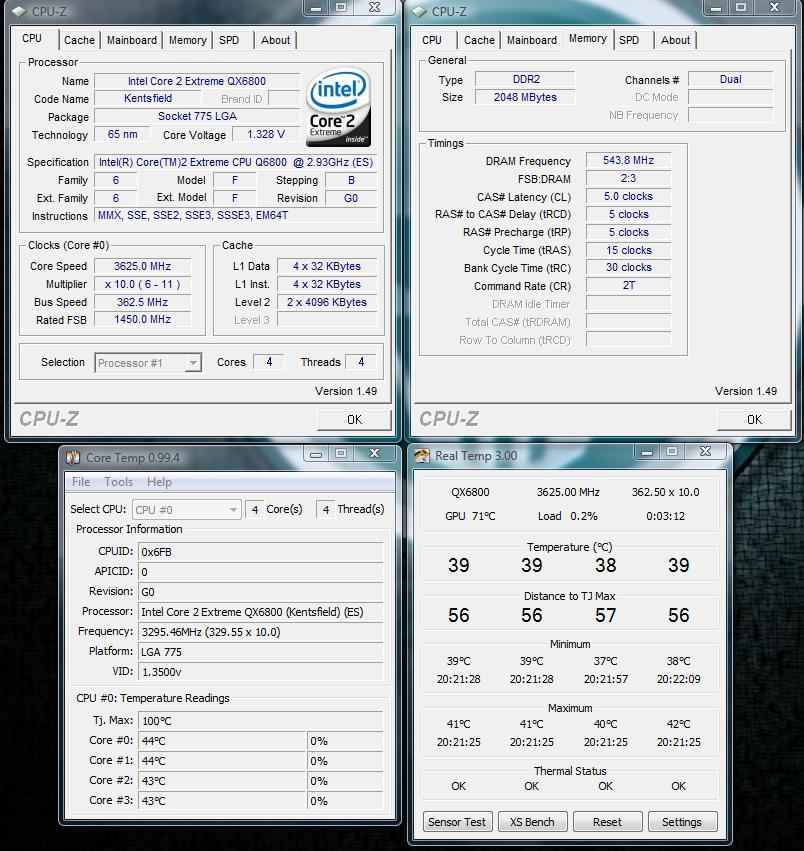The height and width of the screenshot is (851, 804).
Task: Click Tj. Max field 100°C
Action: [x=261, y=721]
